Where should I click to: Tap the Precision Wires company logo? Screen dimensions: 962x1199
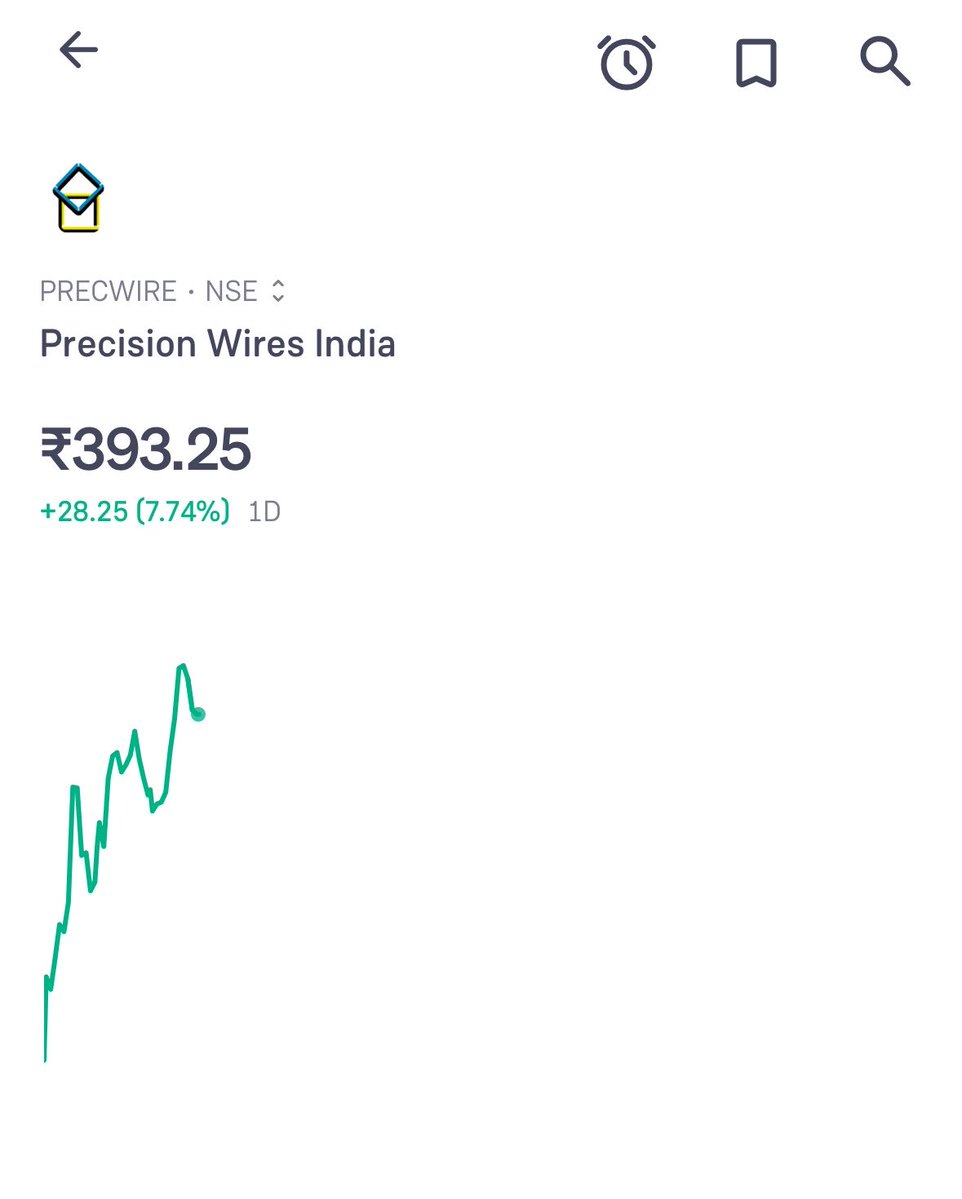coord(78,199)
